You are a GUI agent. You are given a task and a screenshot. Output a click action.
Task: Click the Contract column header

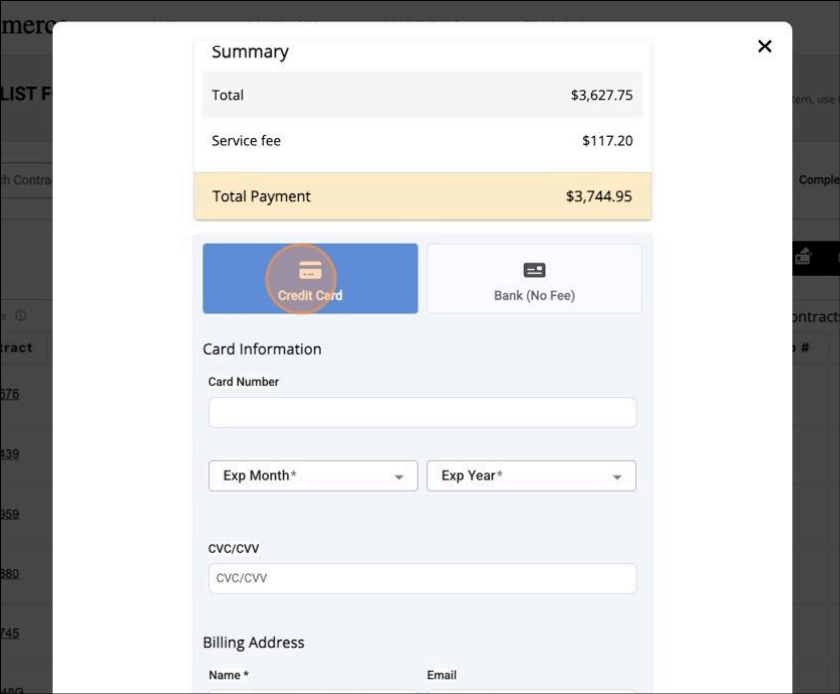(x=17, y=348)
